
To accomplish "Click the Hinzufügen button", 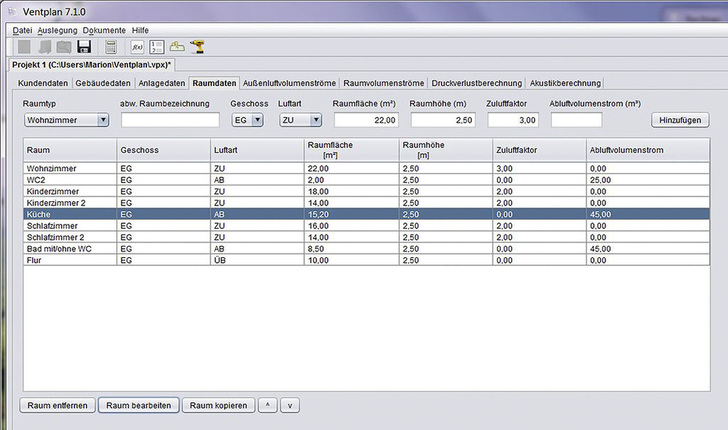I will tap(680, 120).
